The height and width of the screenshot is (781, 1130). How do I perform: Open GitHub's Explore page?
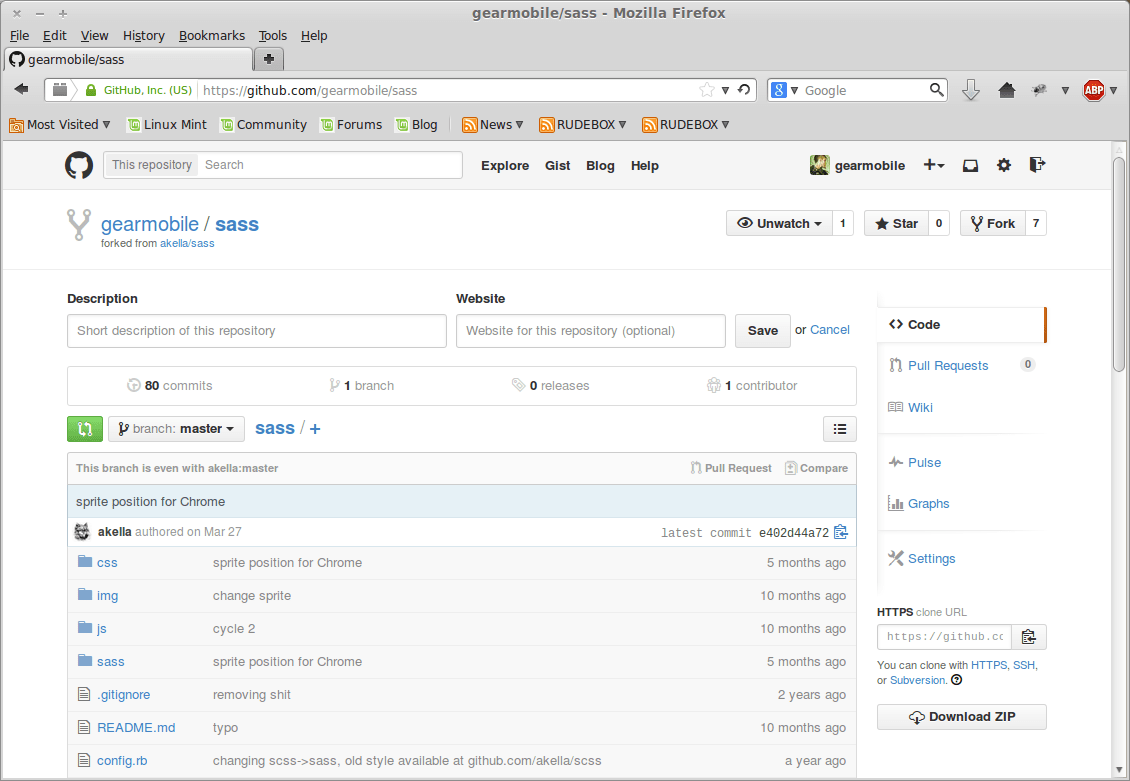click(504, 165)
